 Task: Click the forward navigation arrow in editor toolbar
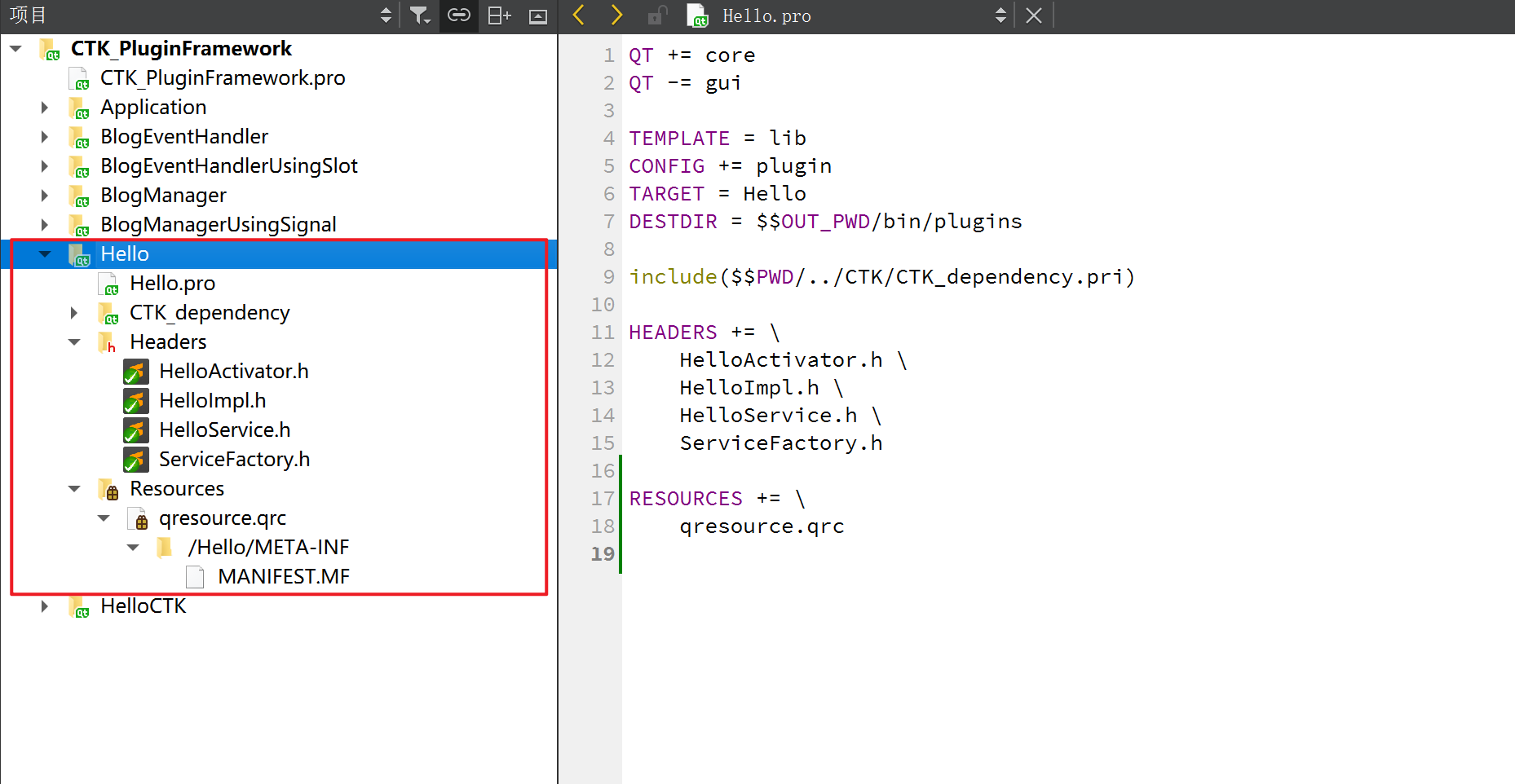616,15
